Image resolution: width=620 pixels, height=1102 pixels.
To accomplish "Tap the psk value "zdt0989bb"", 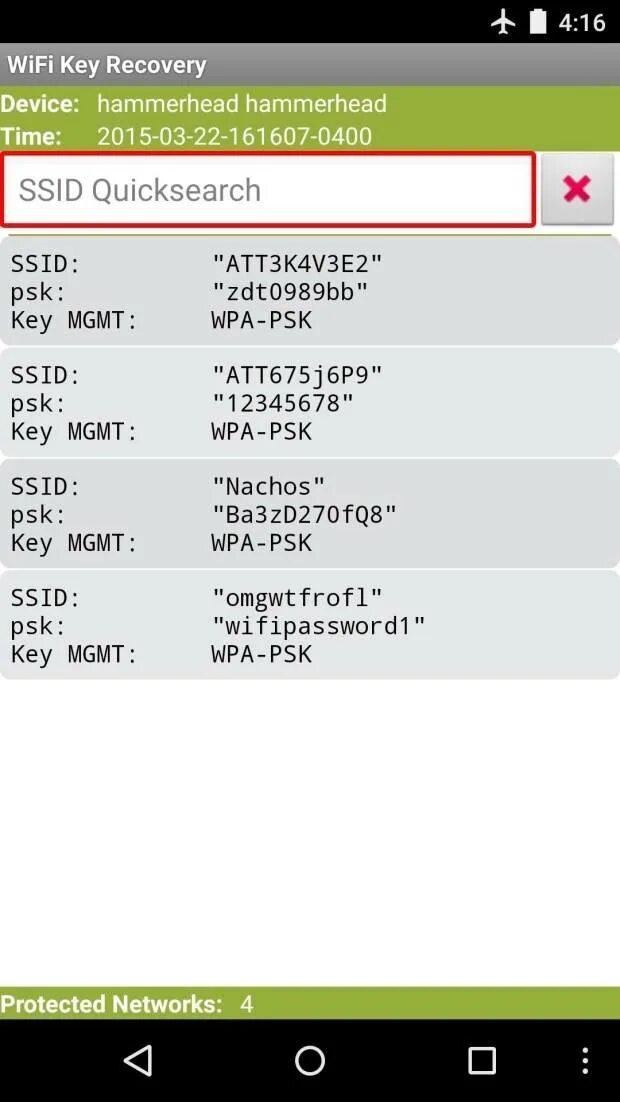I will [x=290, y=292].
